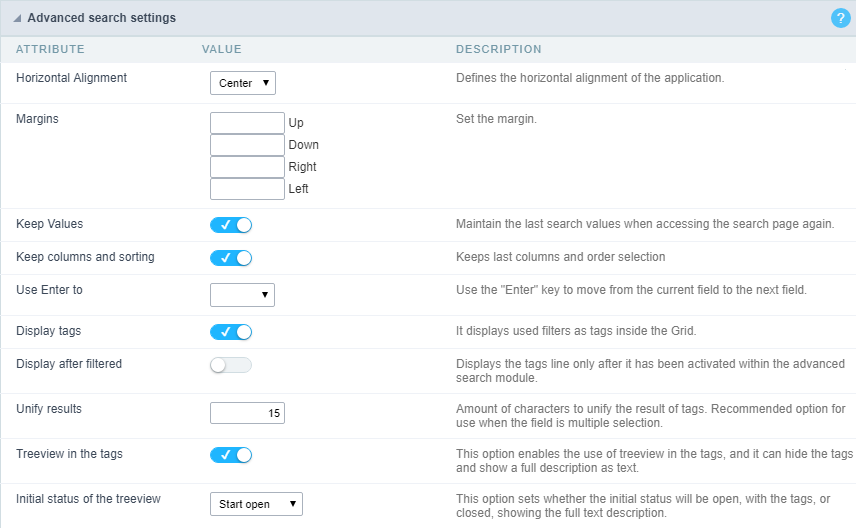Screen dimensions: 856x528
Task: Select the Left margin input box
Action: tap(247, 189)
